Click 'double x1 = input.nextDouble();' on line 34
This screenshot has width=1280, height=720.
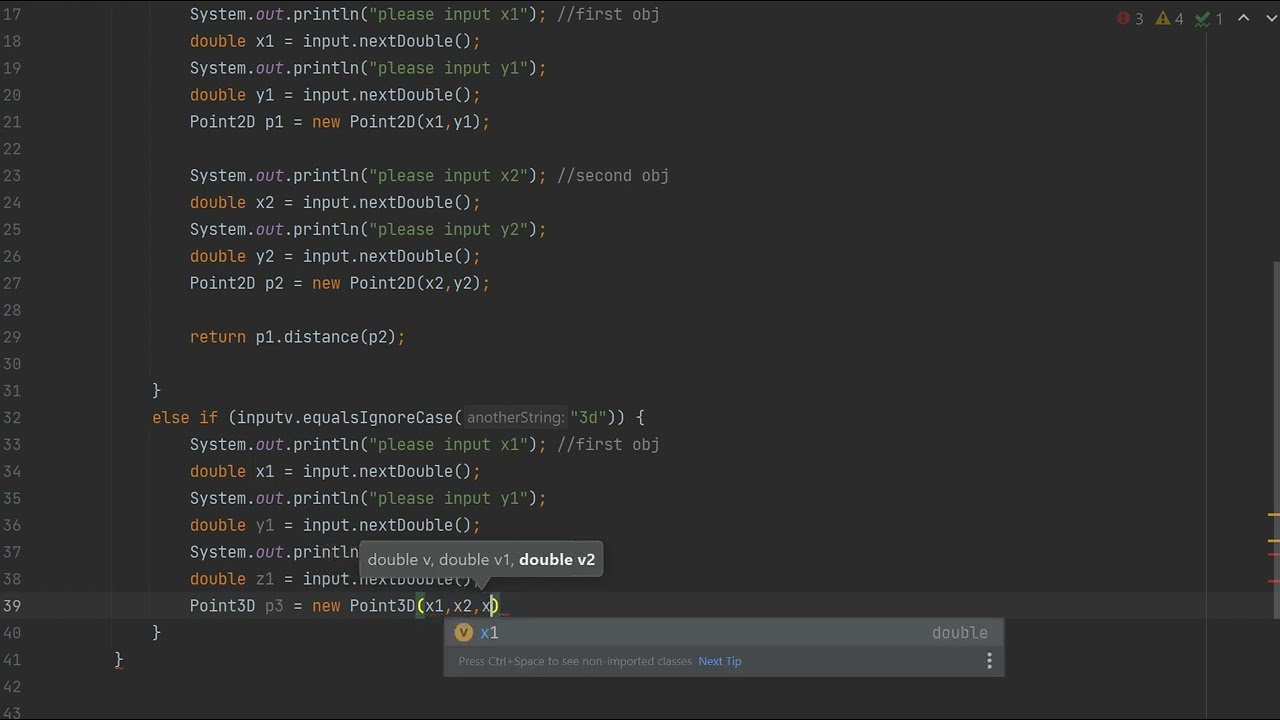coord(335,472)
